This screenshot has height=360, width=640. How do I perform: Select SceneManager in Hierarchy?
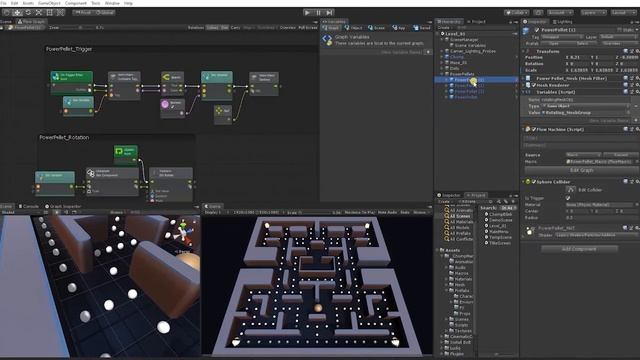tap(464, 40)
